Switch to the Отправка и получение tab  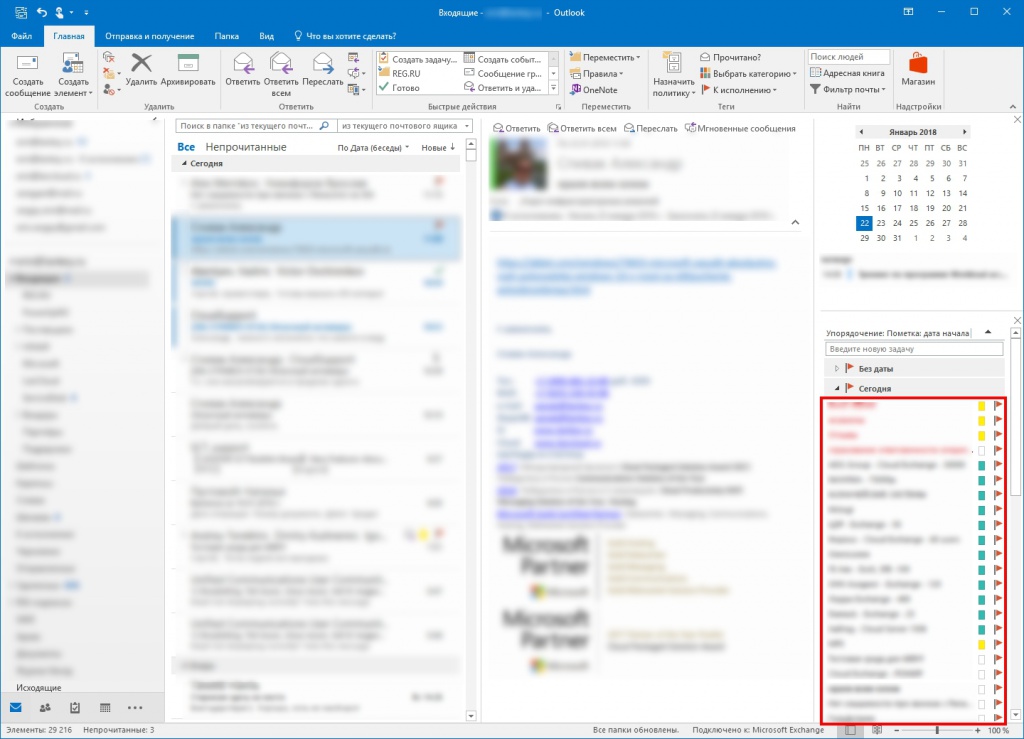tap(149, 35)
